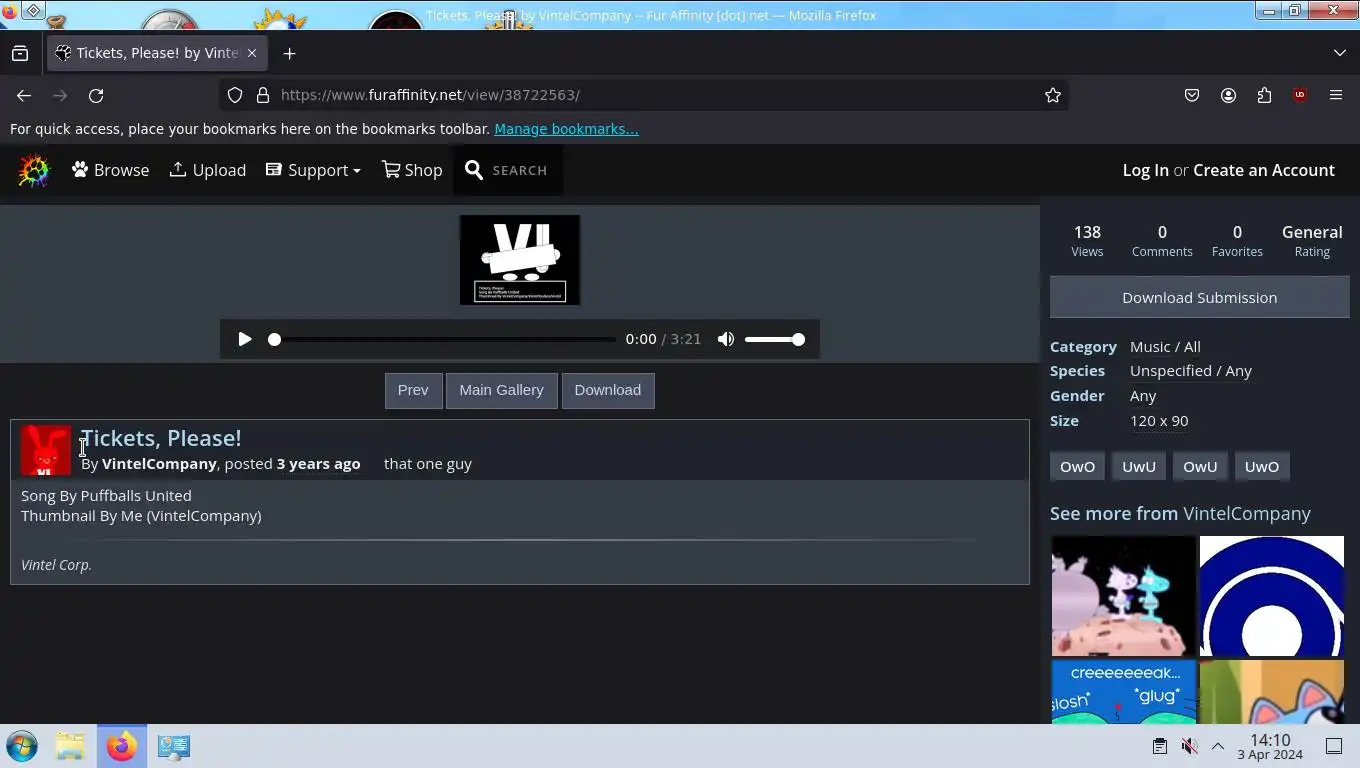
Task: Select the OwU tag
Action: [x=1200, y=466]
